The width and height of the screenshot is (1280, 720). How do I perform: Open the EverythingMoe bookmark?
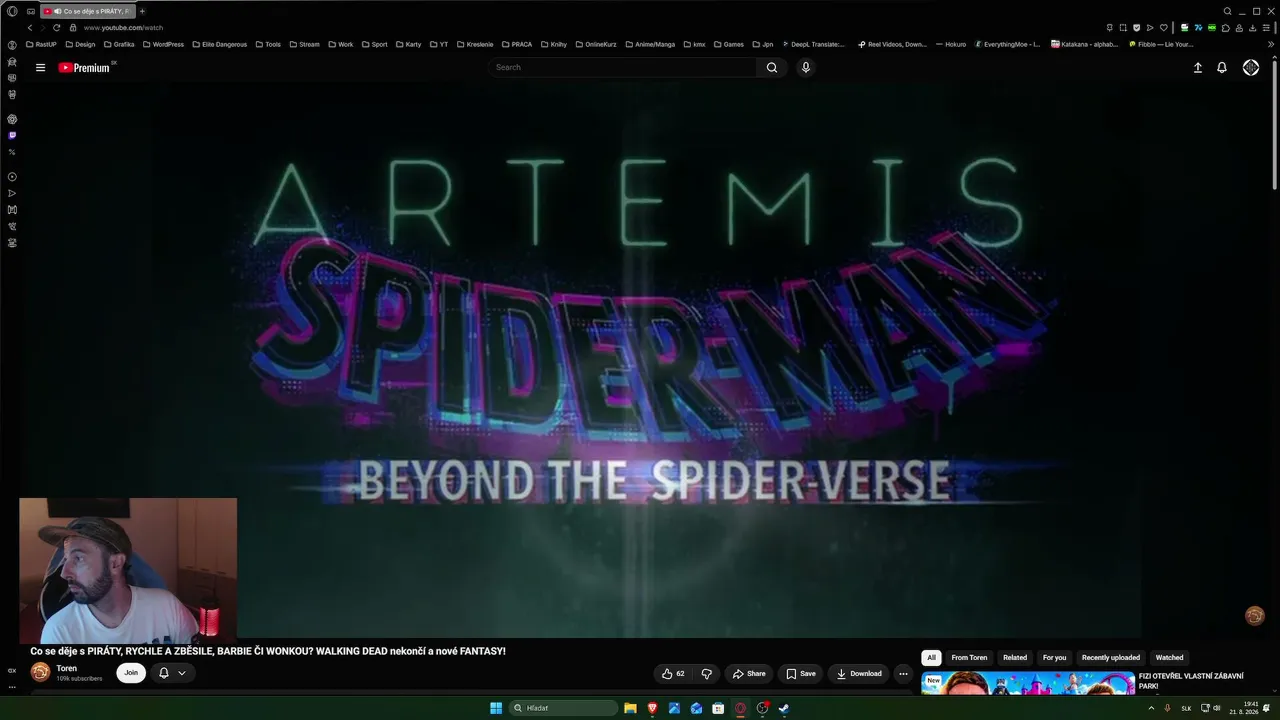tap(1006, 44)
